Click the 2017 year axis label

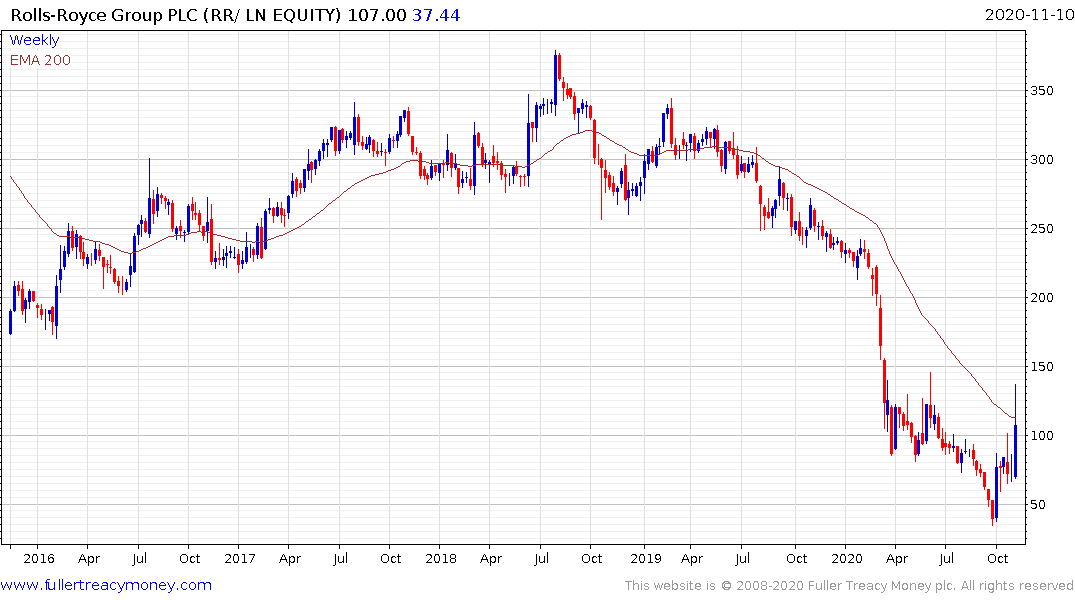239,558
